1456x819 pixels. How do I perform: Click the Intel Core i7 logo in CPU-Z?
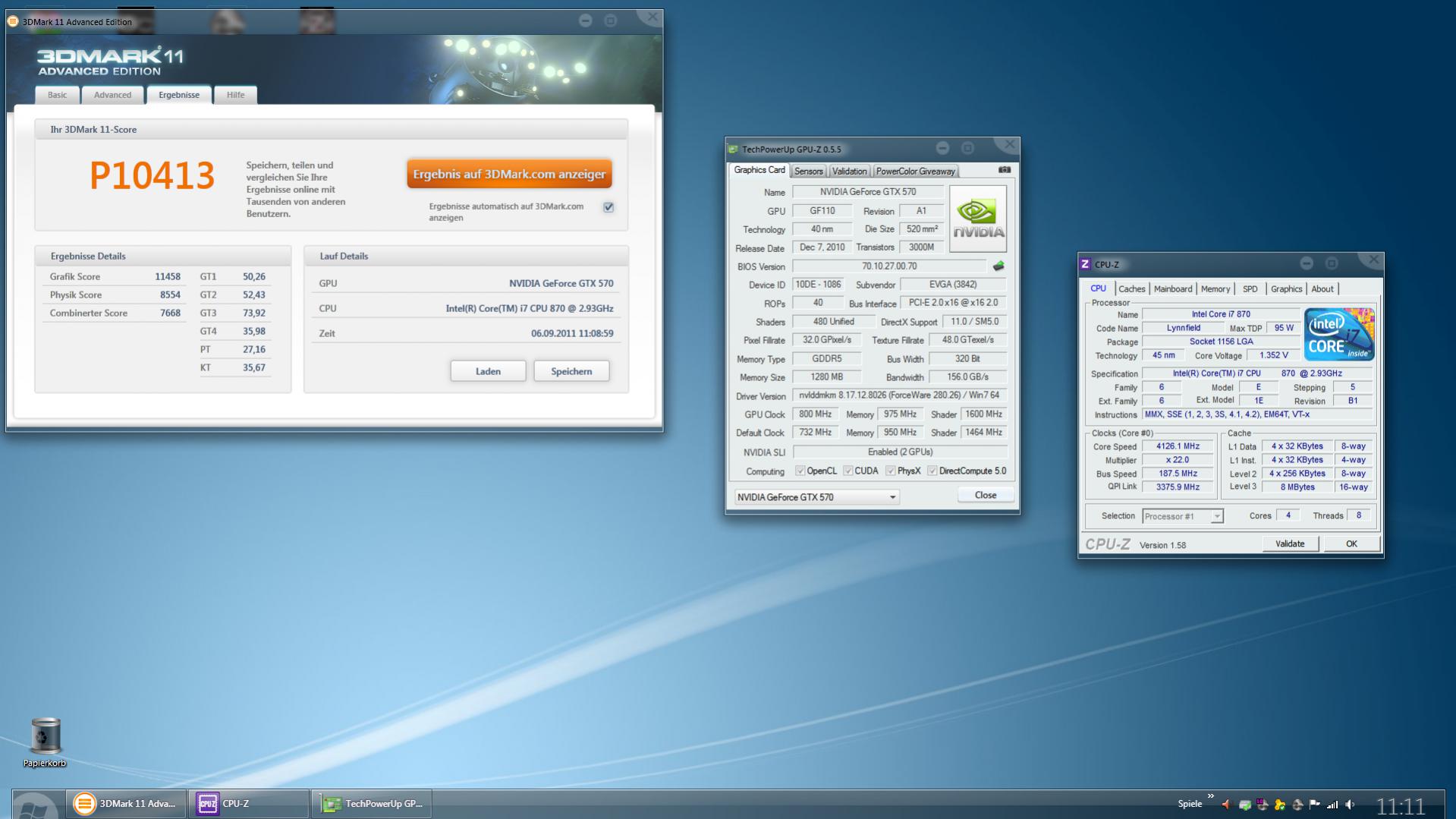[x=1339, y=334]
